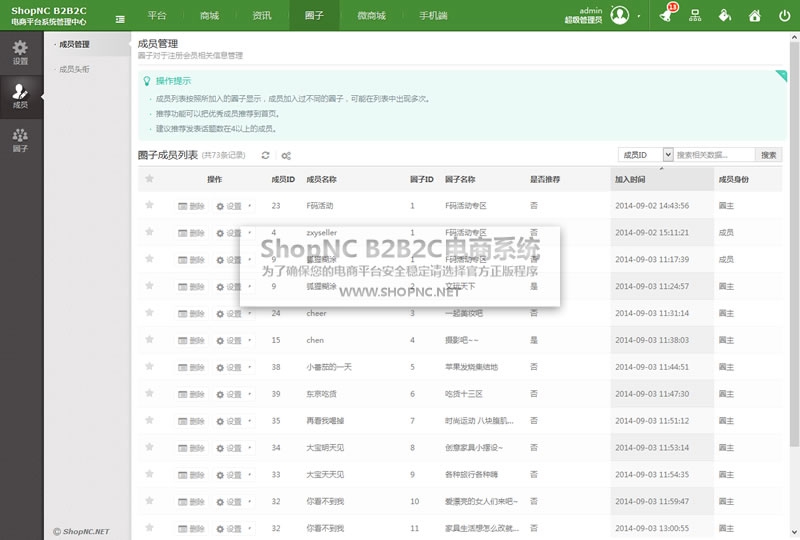Click the power logout icon
The height and width of the screenshot is (540, 800).
[x=785, y=16]
